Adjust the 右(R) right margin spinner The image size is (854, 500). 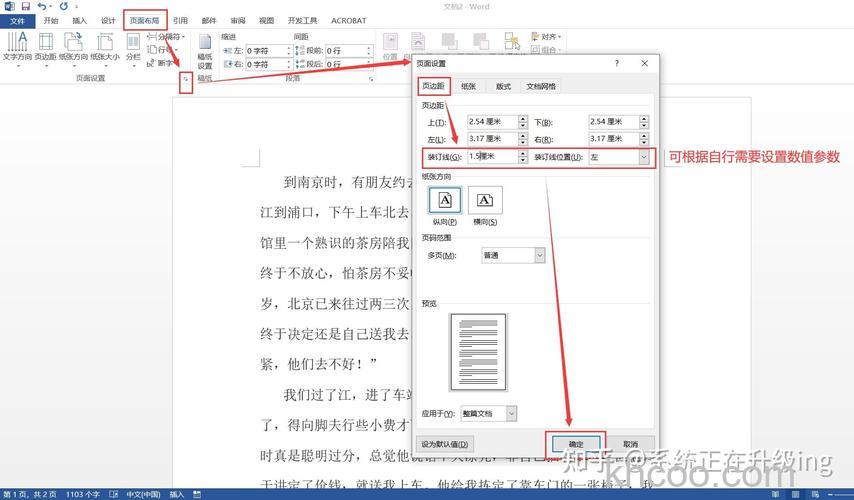click(x=644, y=139)
